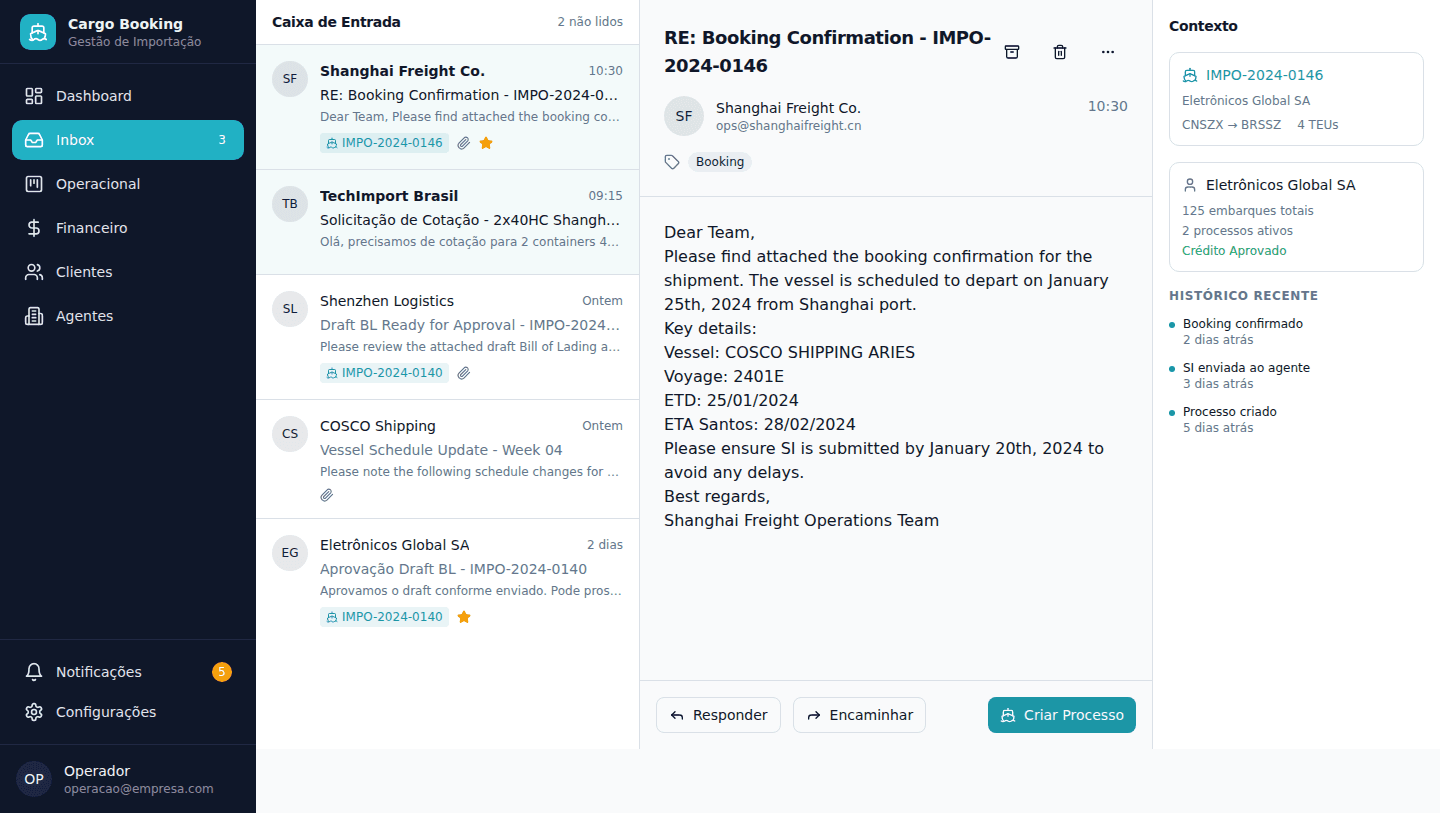The width and height of the screenshot is (1440, 813).
Task: Click the Responder reply button
Action: [x=718, y=715]
